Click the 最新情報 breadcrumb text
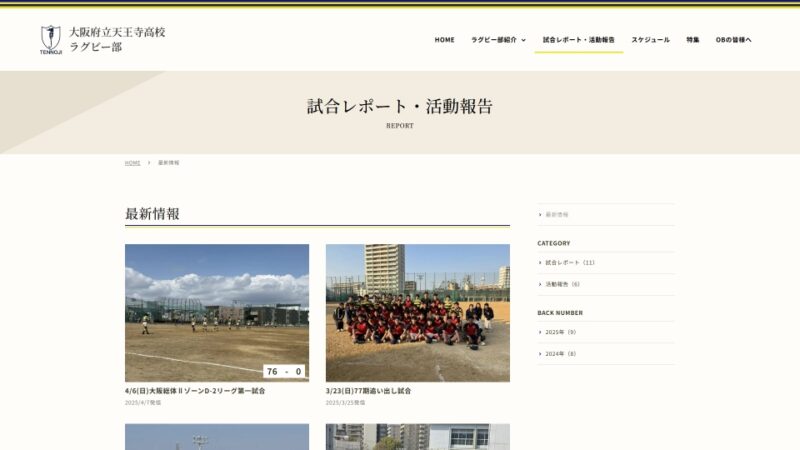 [x=168, y=163]
